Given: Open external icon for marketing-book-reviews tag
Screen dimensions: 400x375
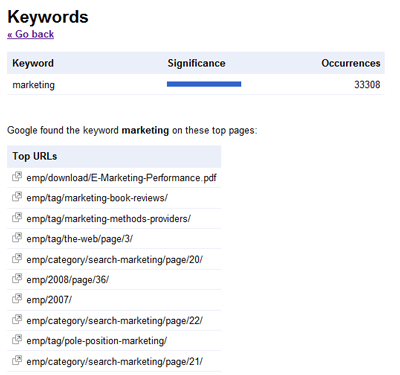Looking at the screenshot, I should click(17, 196).
